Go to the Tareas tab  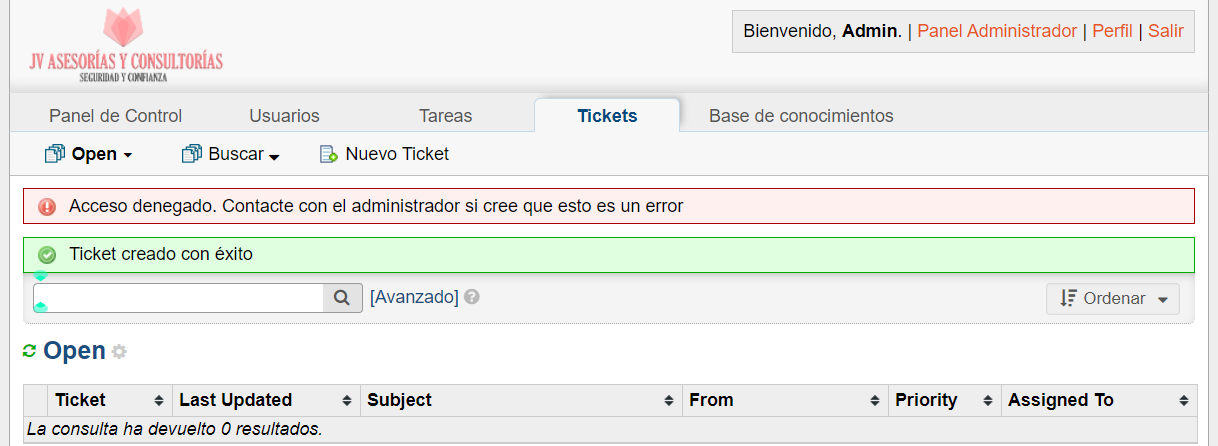point(446,116)
